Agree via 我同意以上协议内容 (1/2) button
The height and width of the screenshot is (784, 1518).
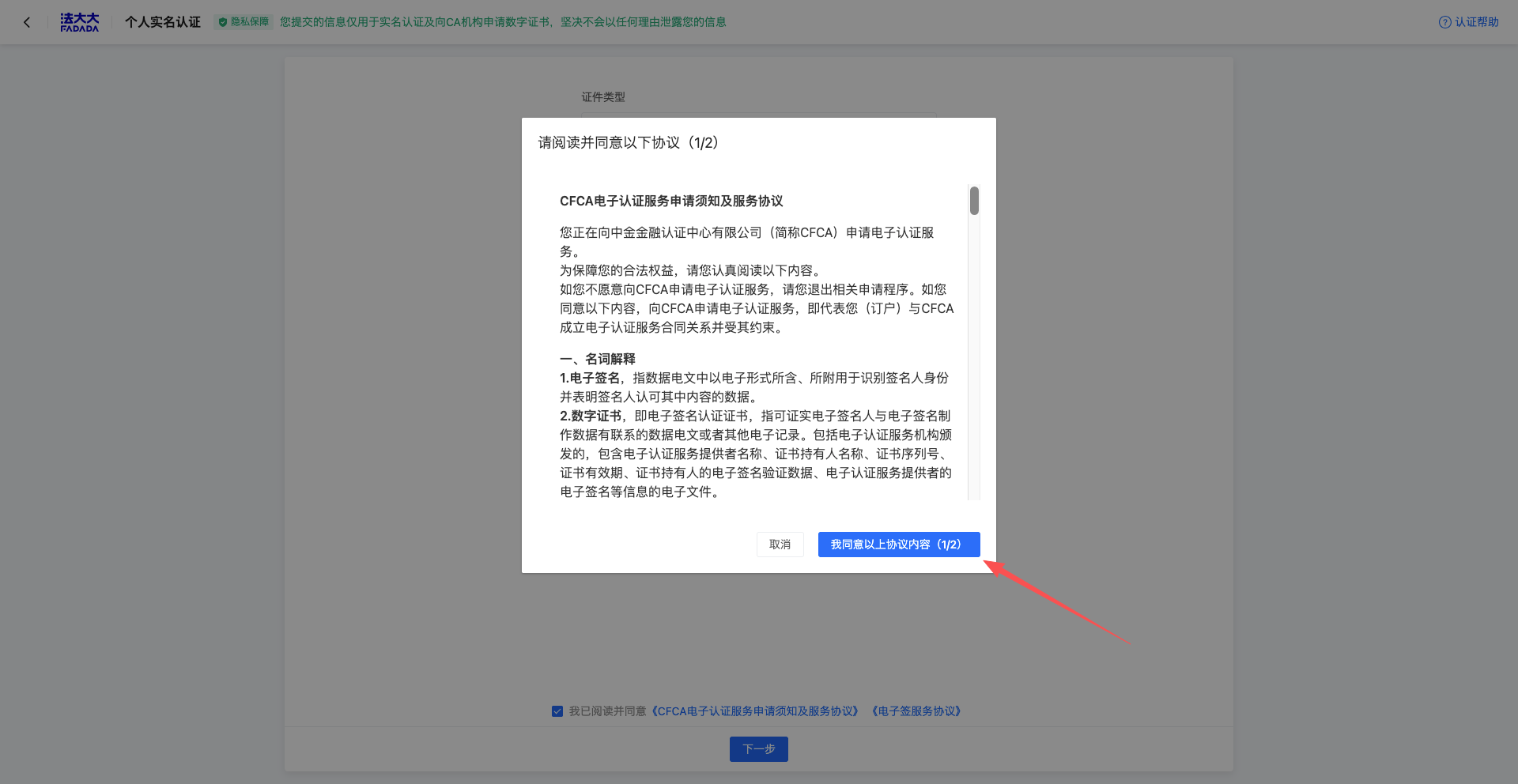898,545
